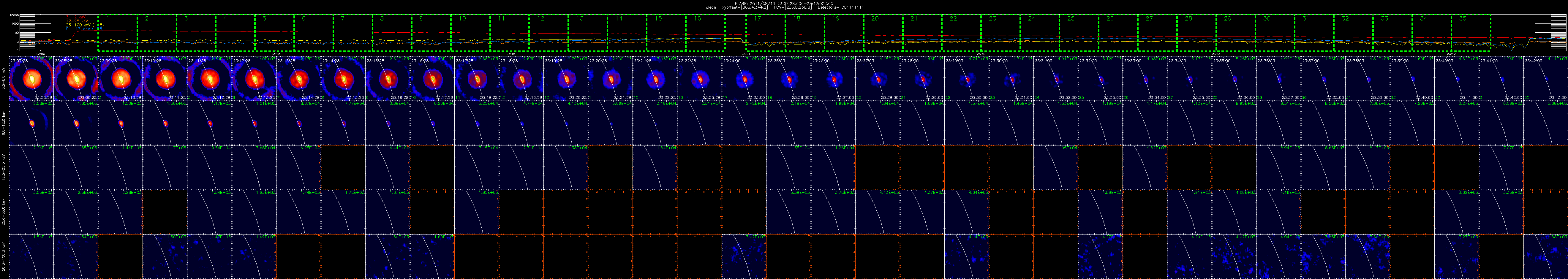Screen dimensions: 1568x279
Task: Open the 6–12 keV image labeled 2.08E+05
Action: click(31, 123)
